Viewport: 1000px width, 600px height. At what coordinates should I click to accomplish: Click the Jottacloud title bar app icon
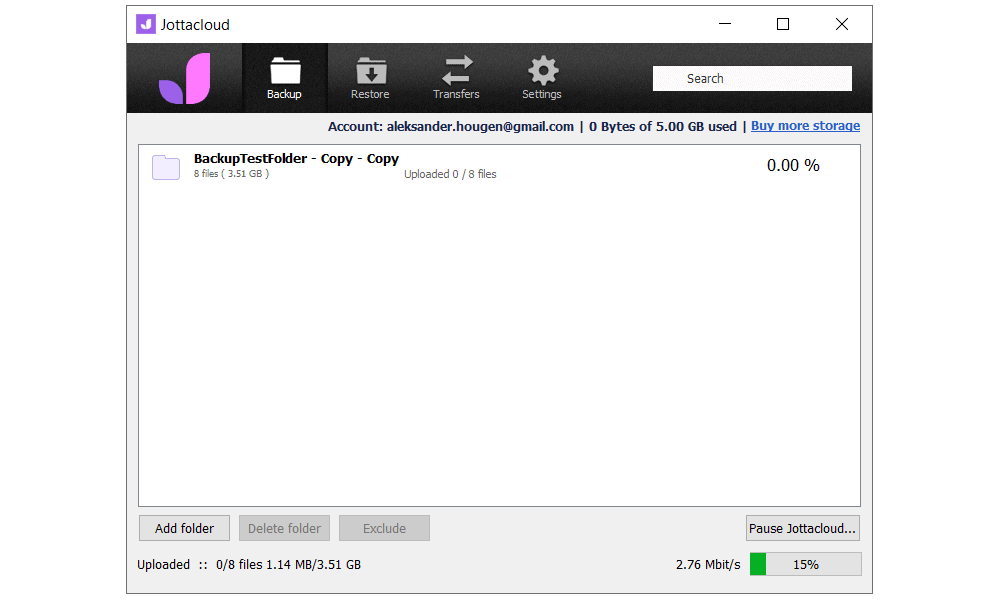pos(146,24)
